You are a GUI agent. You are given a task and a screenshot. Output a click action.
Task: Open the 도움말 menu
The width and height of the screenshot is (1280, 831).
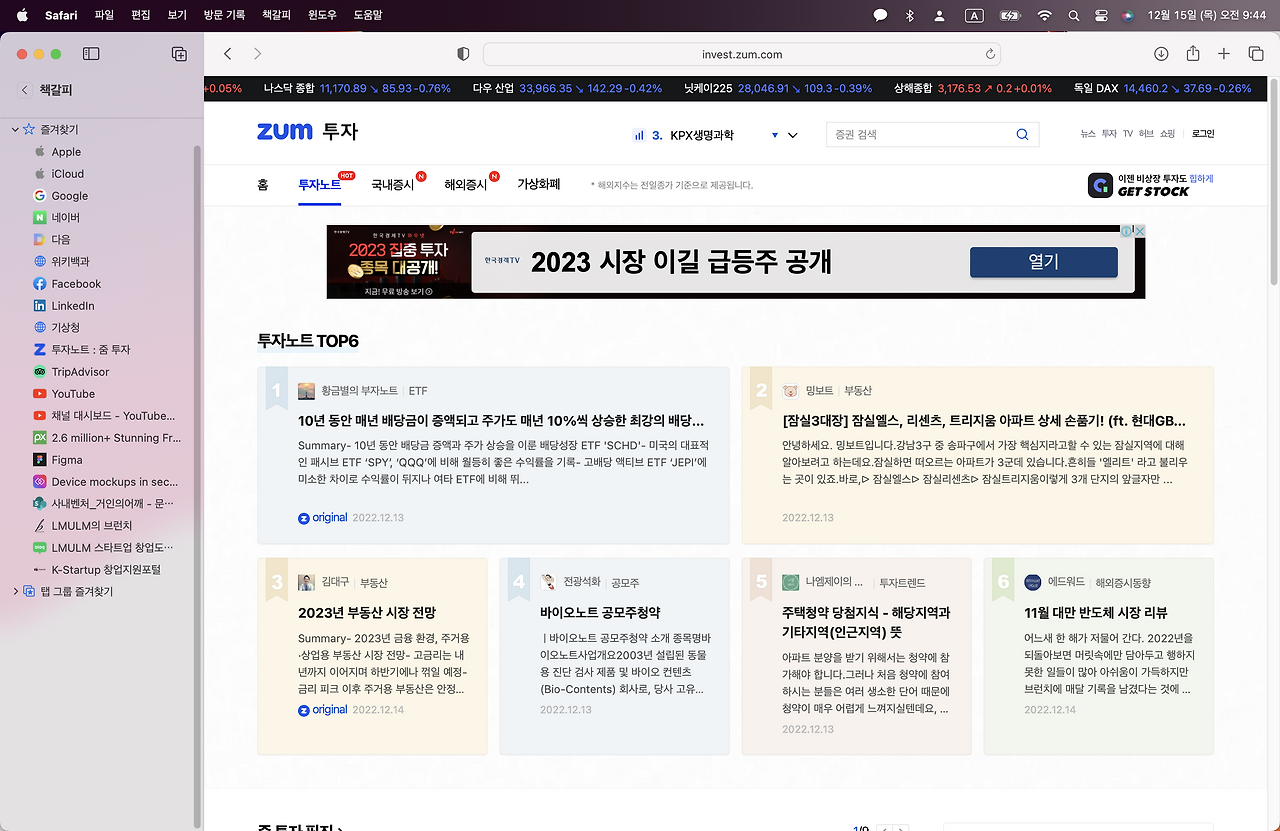pyautogui.click(x=368, y=15)
